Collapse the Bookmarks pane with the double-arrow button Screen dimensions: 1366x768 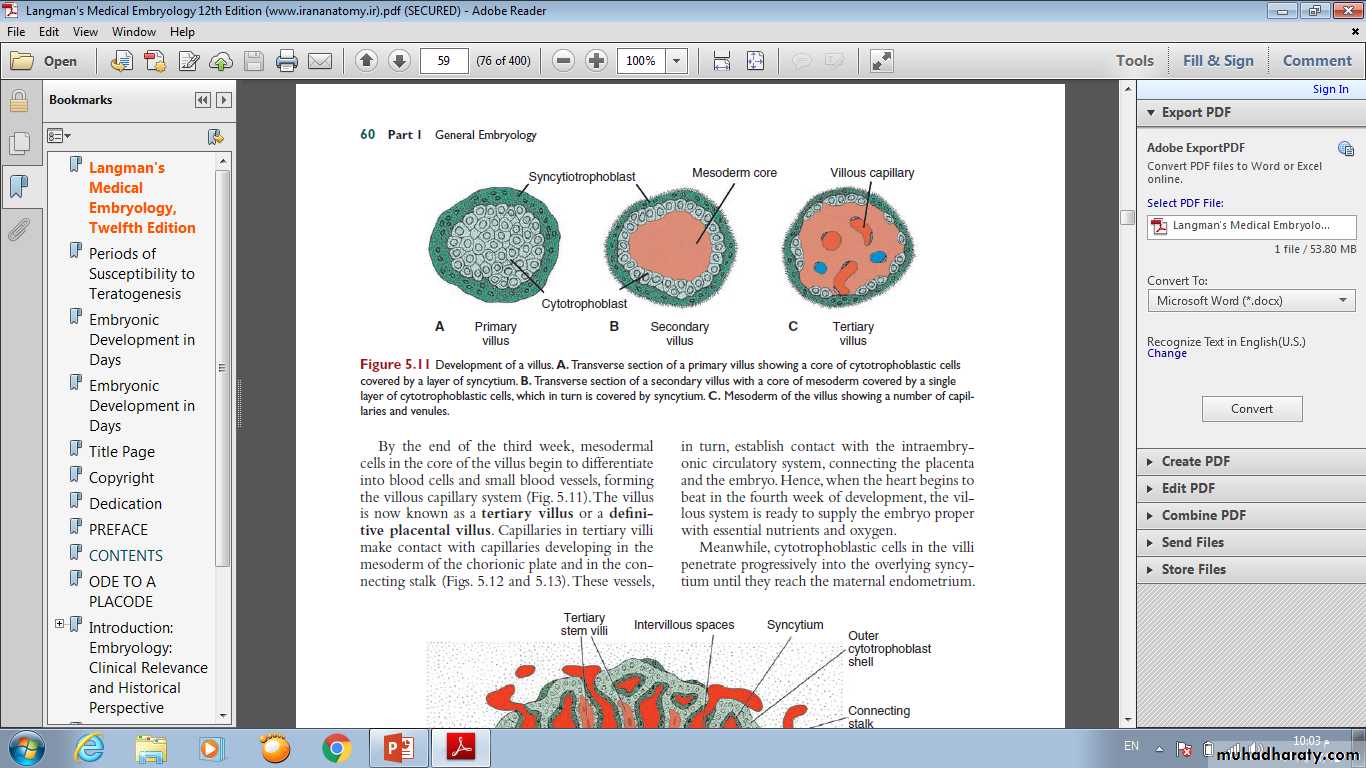coord(203,100)
